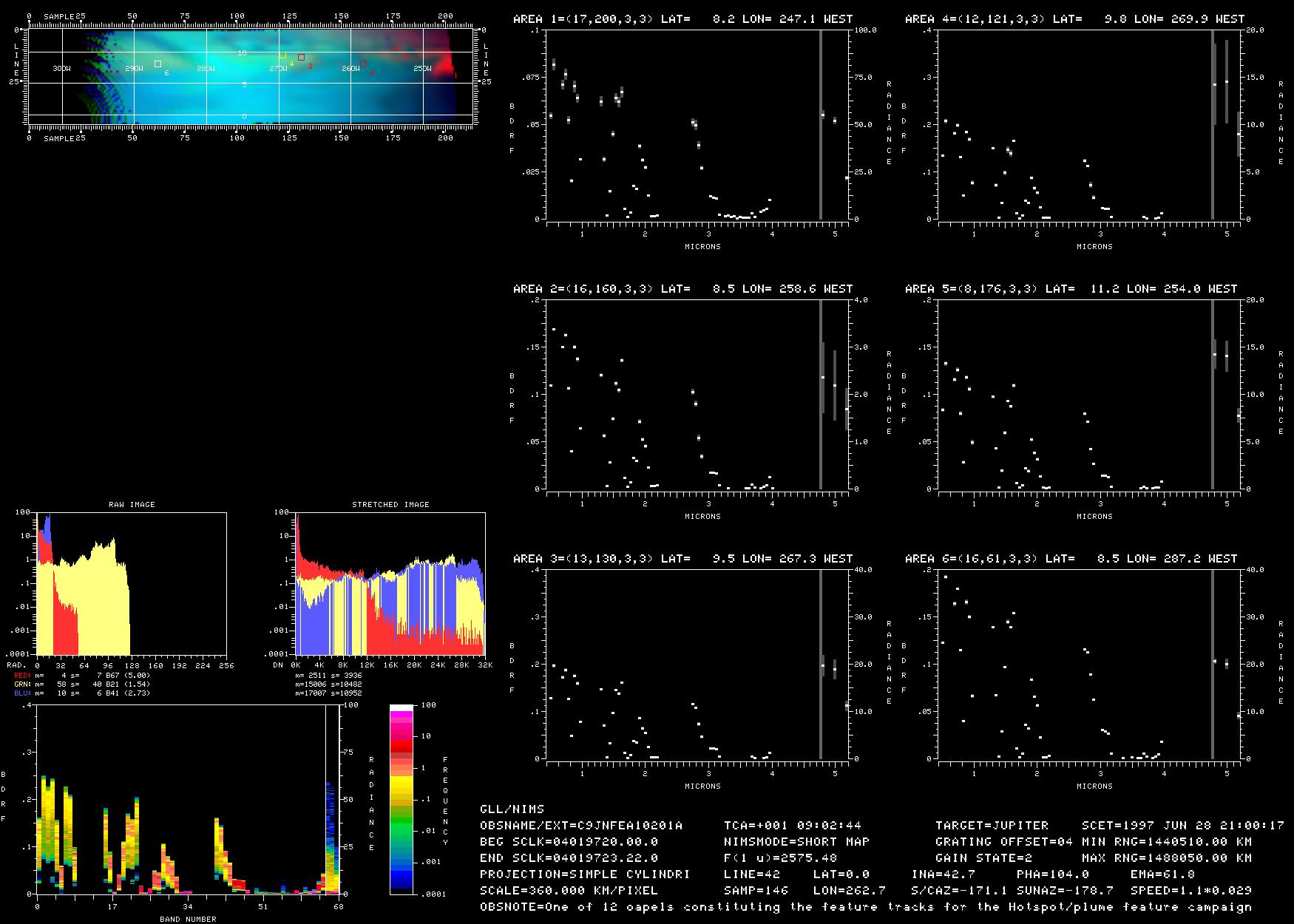Click the Area 6 spectrum scatter plot
1294x924 pixels.
pyautogui.click(x=1089, y=665)
